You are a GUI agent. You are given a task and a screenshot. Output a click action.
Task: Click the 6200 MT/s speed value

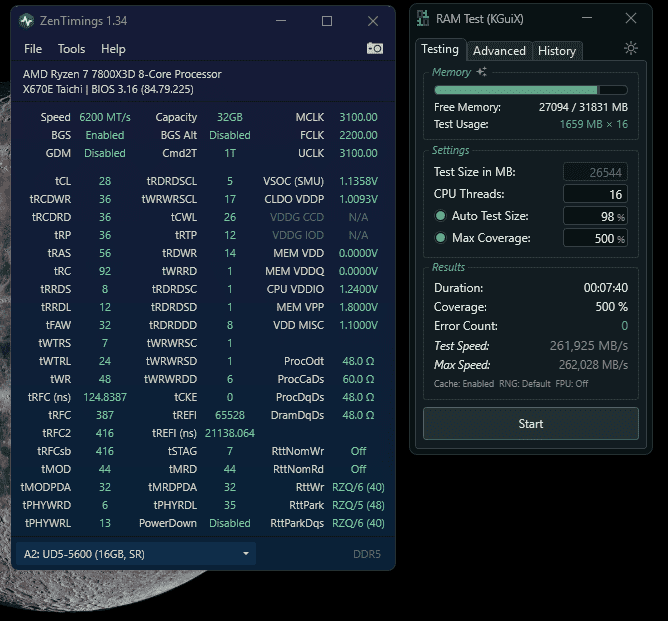105,117
